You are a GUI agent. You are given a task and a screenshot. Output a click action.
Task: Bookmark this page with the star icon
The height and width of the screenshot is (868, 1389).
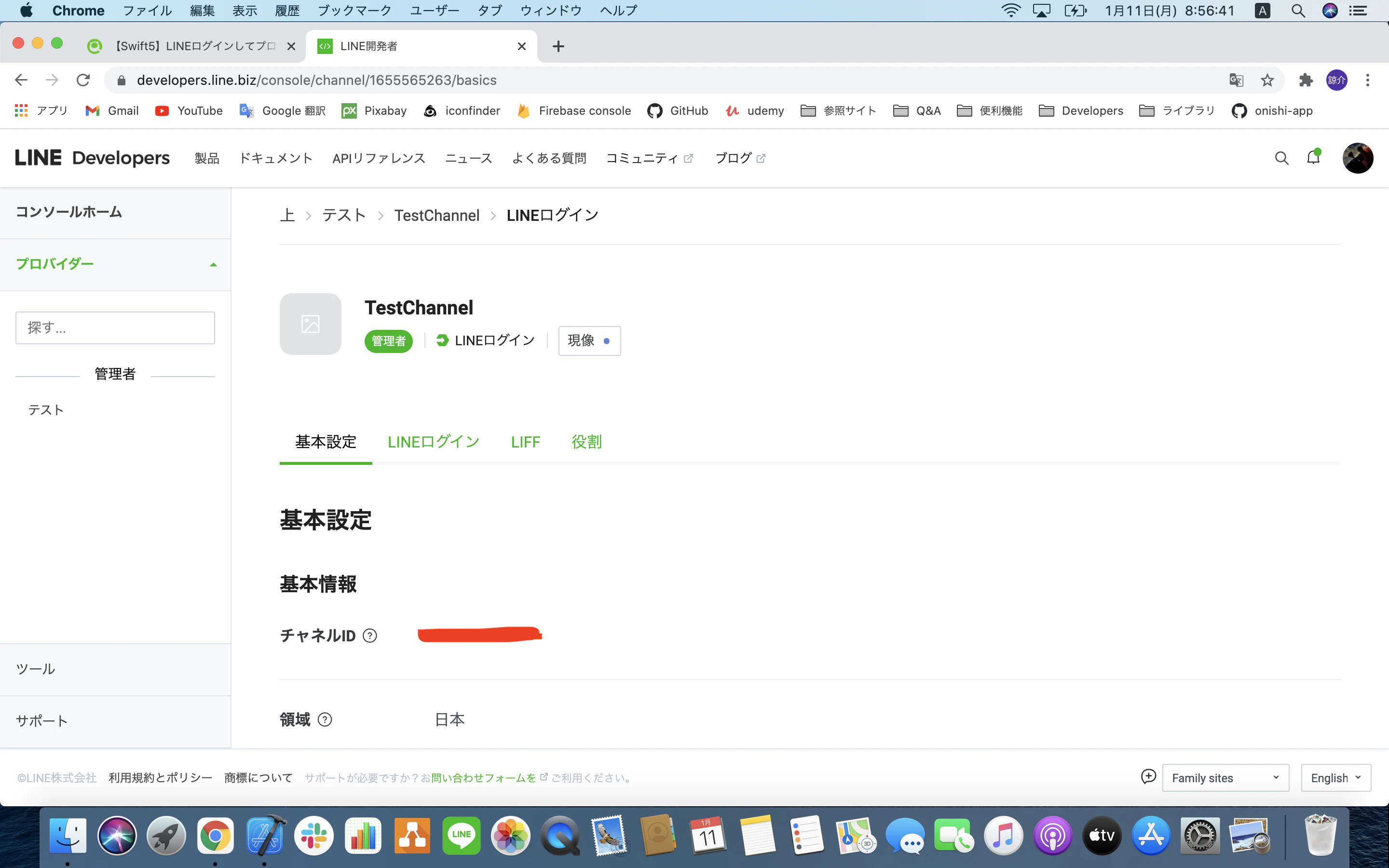coord(1267,80)
